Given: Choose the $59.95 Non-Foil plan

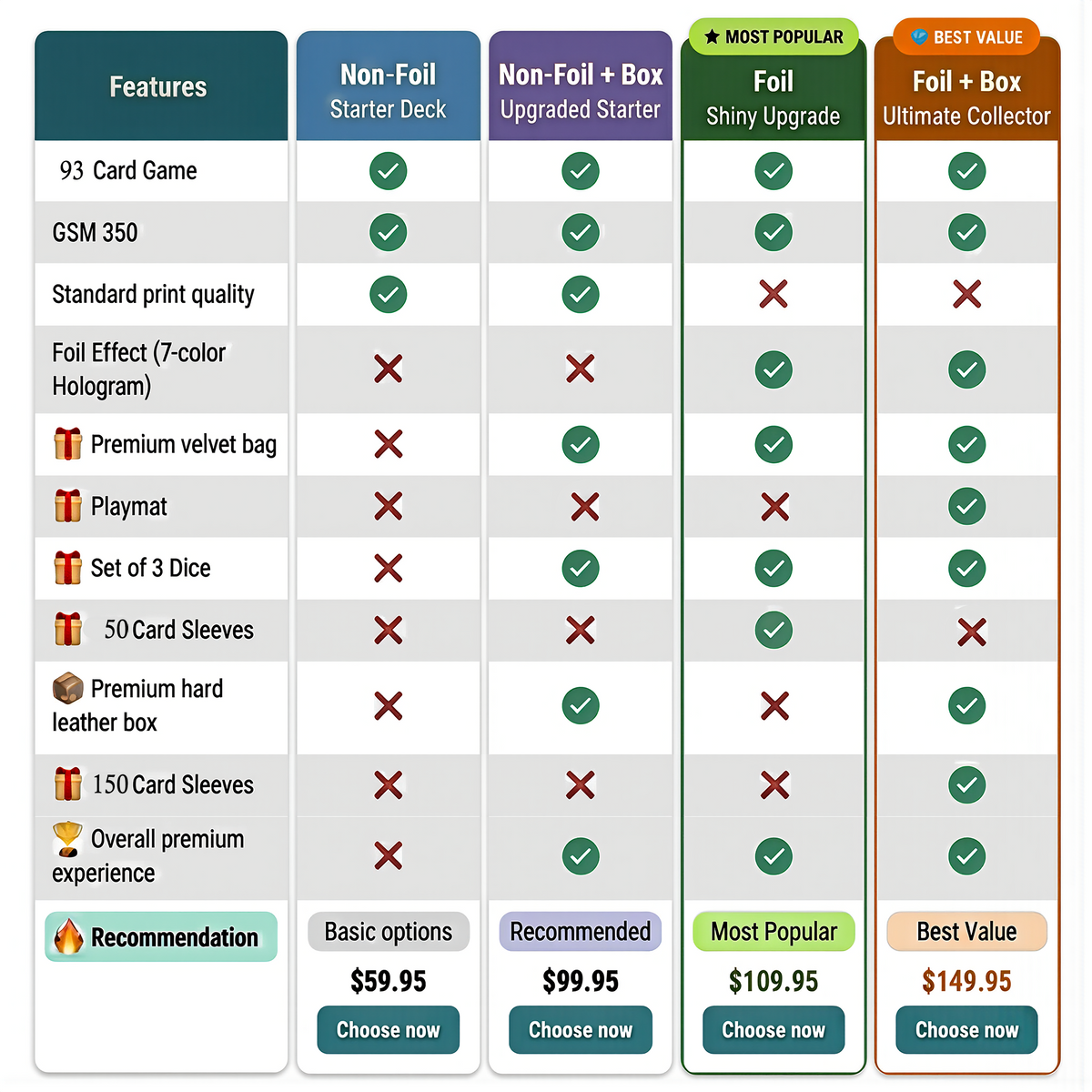Looking at the screenshot, I should pos(389,1029).
